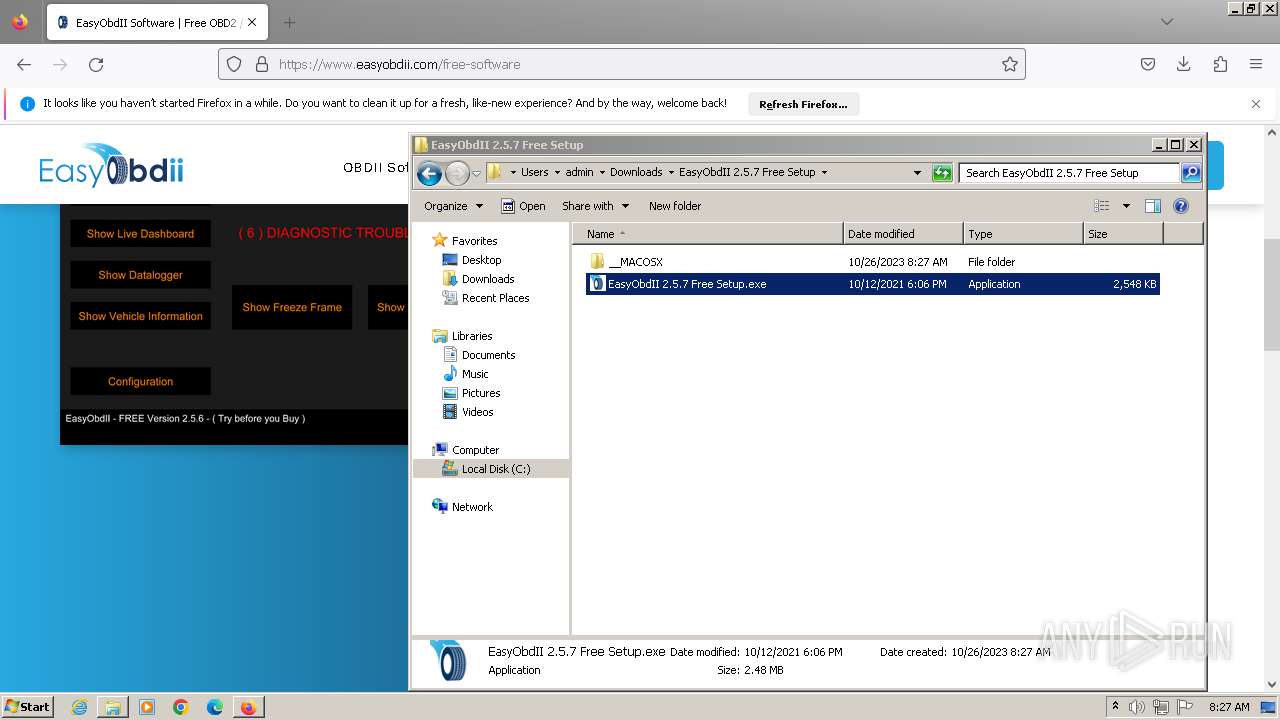The image size is (1280, 720).
Task: Click Show Live Dashboard button
Action: tap(140, 234)
